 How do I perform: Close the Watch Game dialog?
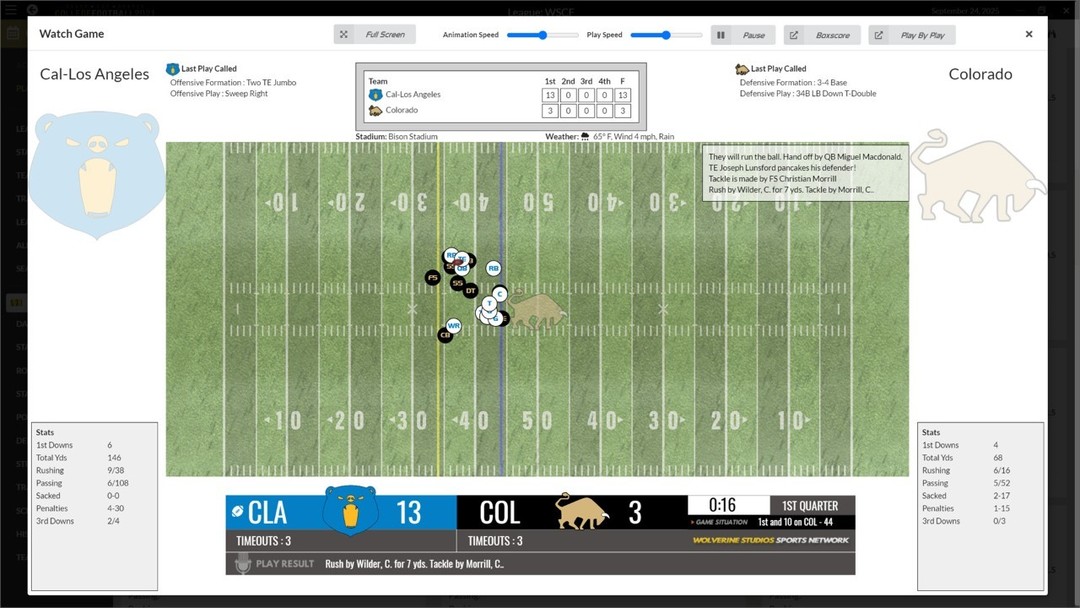[x=1029, y=34]
